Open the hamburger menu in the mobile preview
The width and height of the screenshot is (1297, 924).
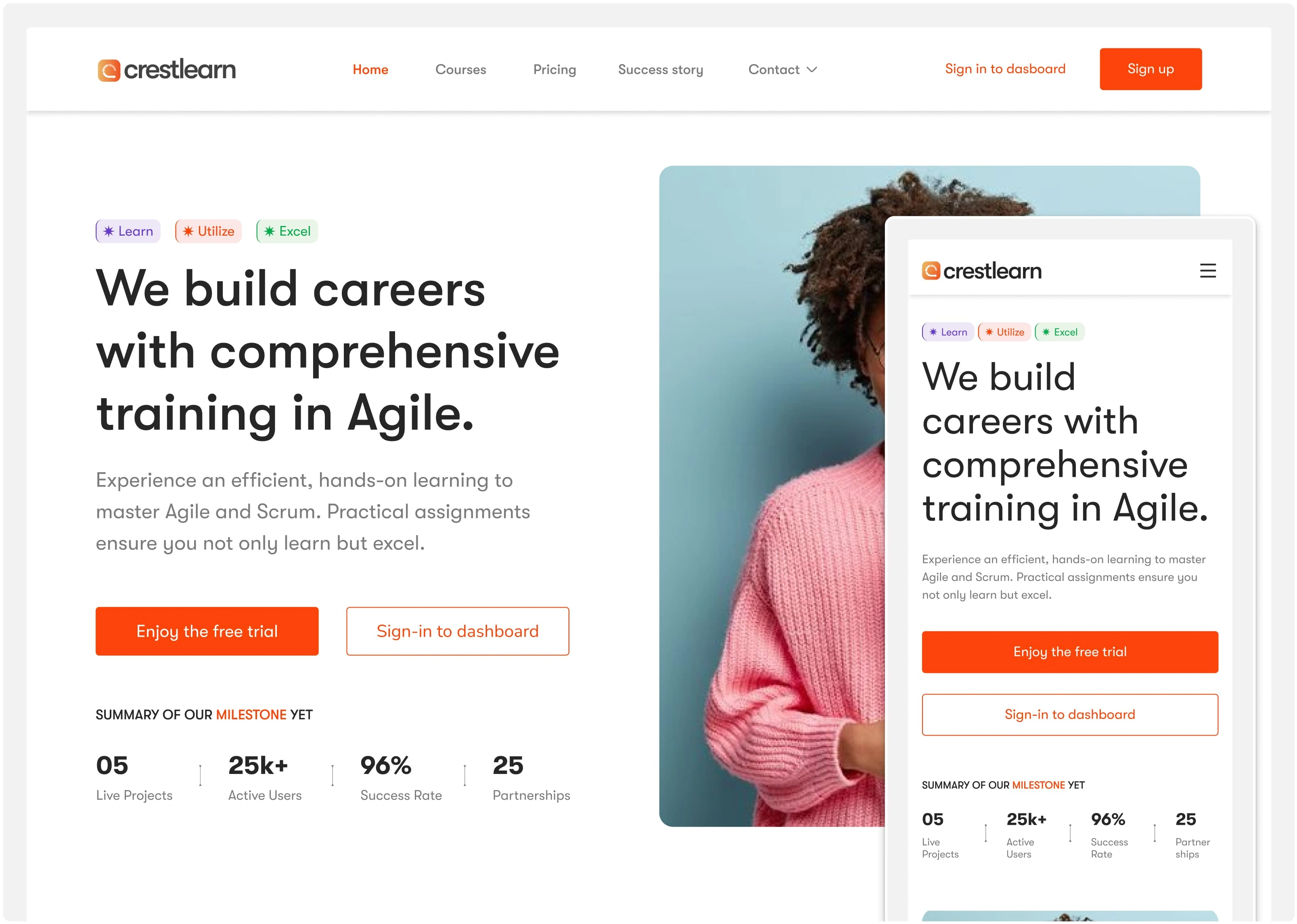click(1208, 270)
